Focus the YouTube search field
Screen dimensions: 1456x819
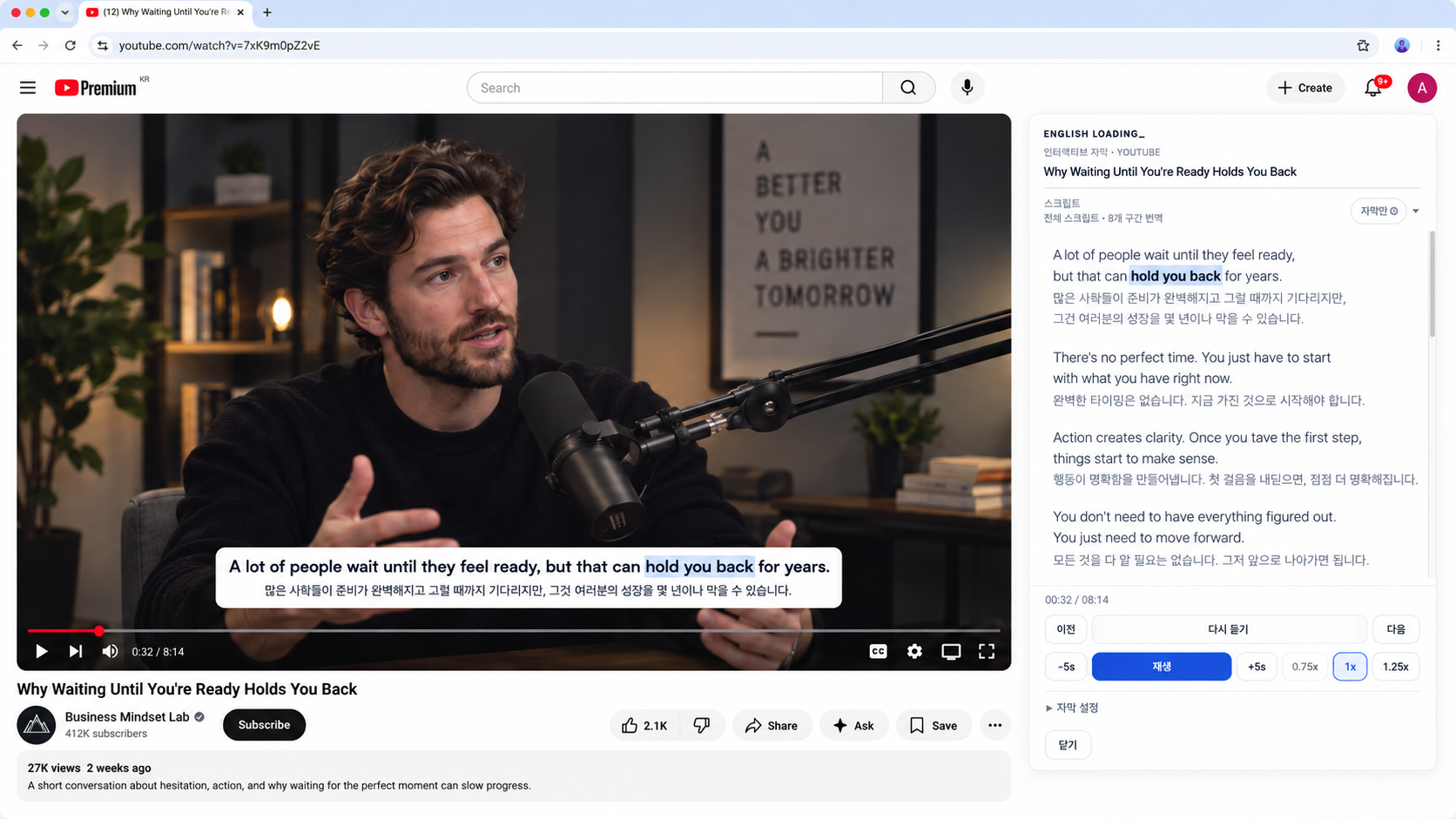[x=675, y=88]
